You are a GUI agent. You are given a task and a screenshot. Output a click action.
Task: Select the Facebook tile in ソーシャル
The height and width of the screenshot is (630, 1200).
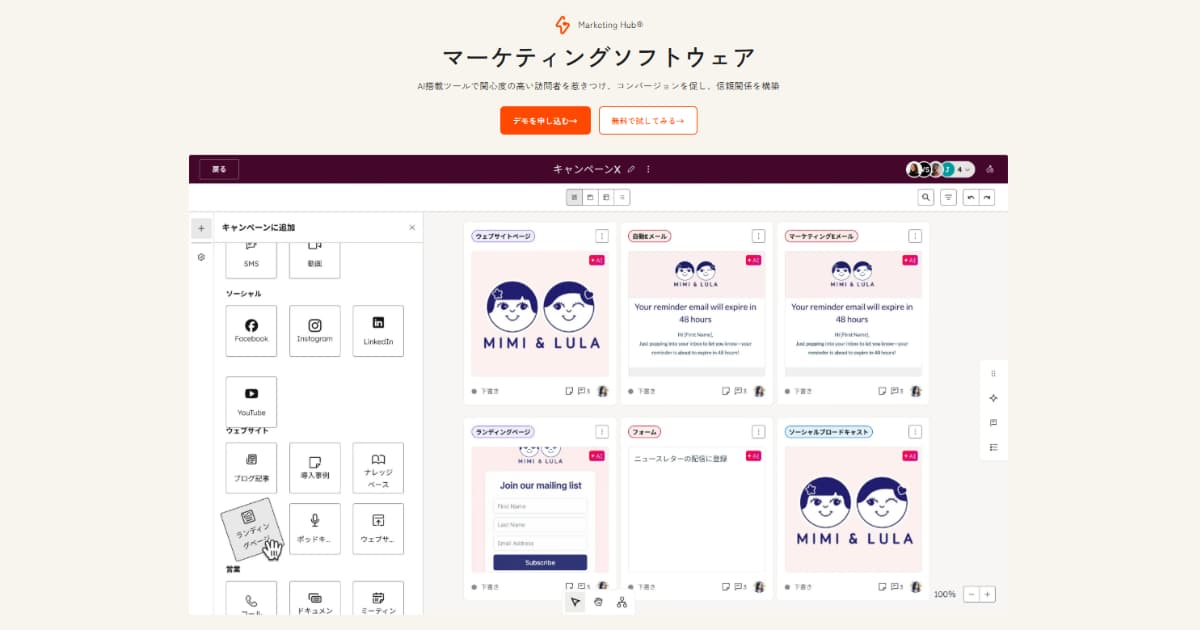point(251,331)
